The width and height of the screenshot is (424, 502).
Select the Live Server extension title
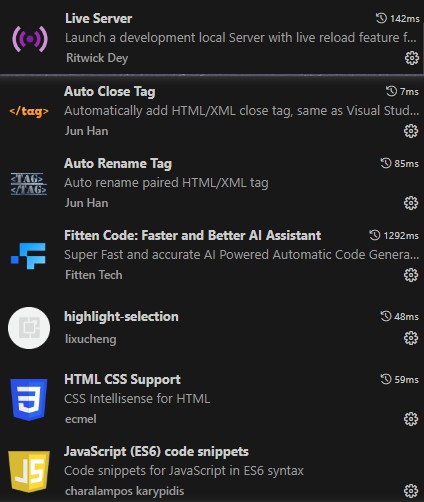pyautogui.click(x=99, y=18)
